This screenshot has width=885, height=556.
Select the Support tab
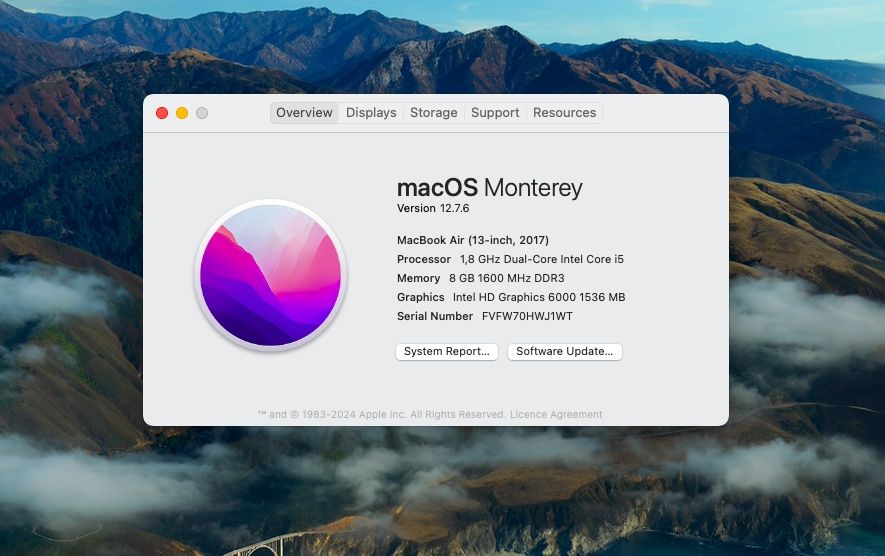pyautogui.click(x=495, y=113)
